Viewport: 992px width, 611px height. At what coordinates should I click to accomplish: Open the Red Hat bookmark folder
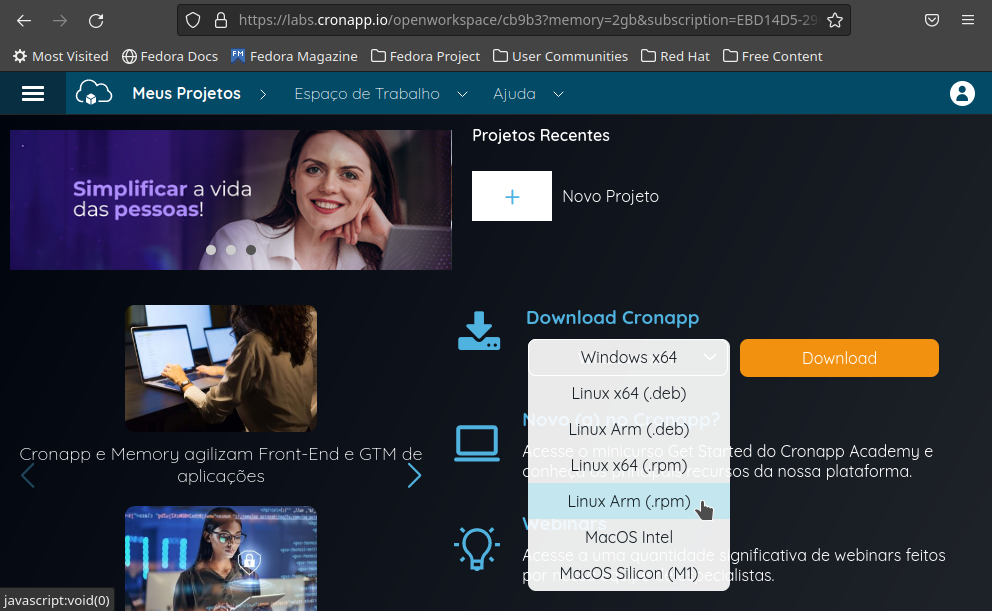pos(676,56)
